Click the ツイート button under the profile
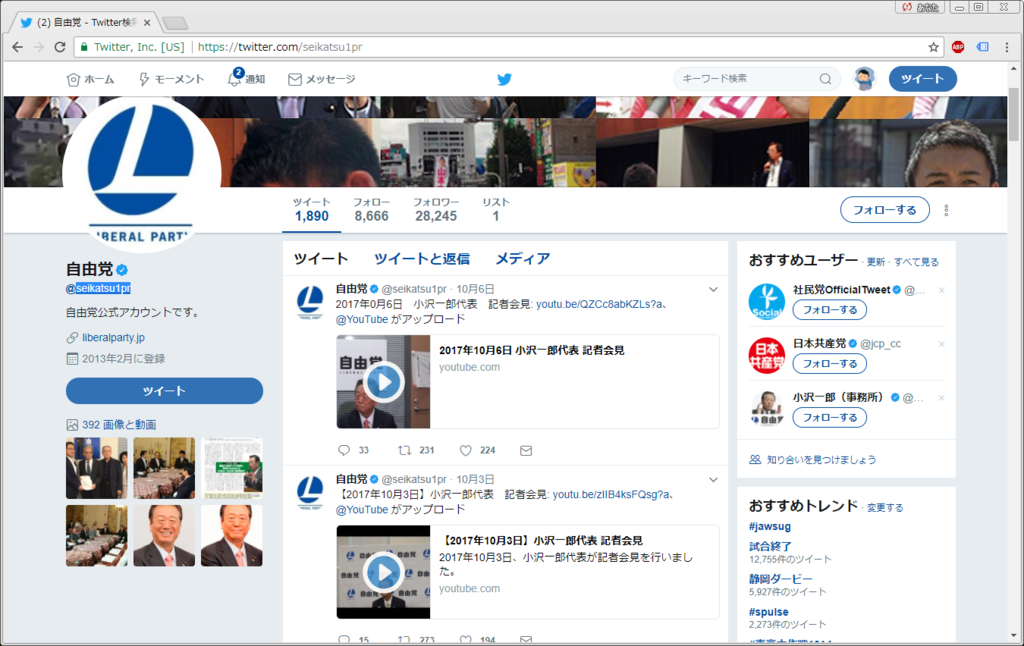The width and height of the screenshot is (1024, 646). pos(165,391)
